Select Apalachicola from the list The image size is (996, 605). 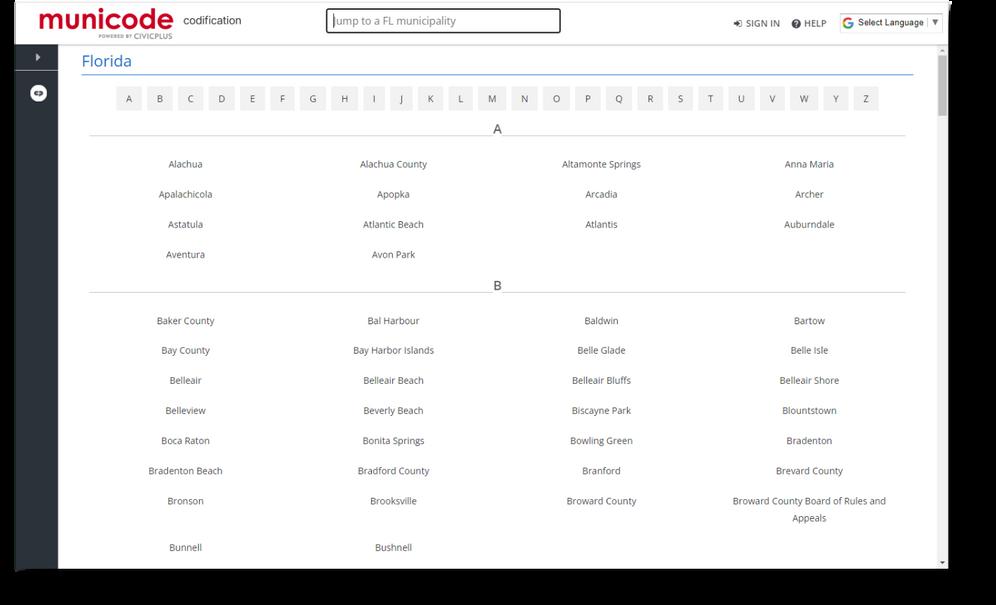pyautogui.click(x=185, y=194)
